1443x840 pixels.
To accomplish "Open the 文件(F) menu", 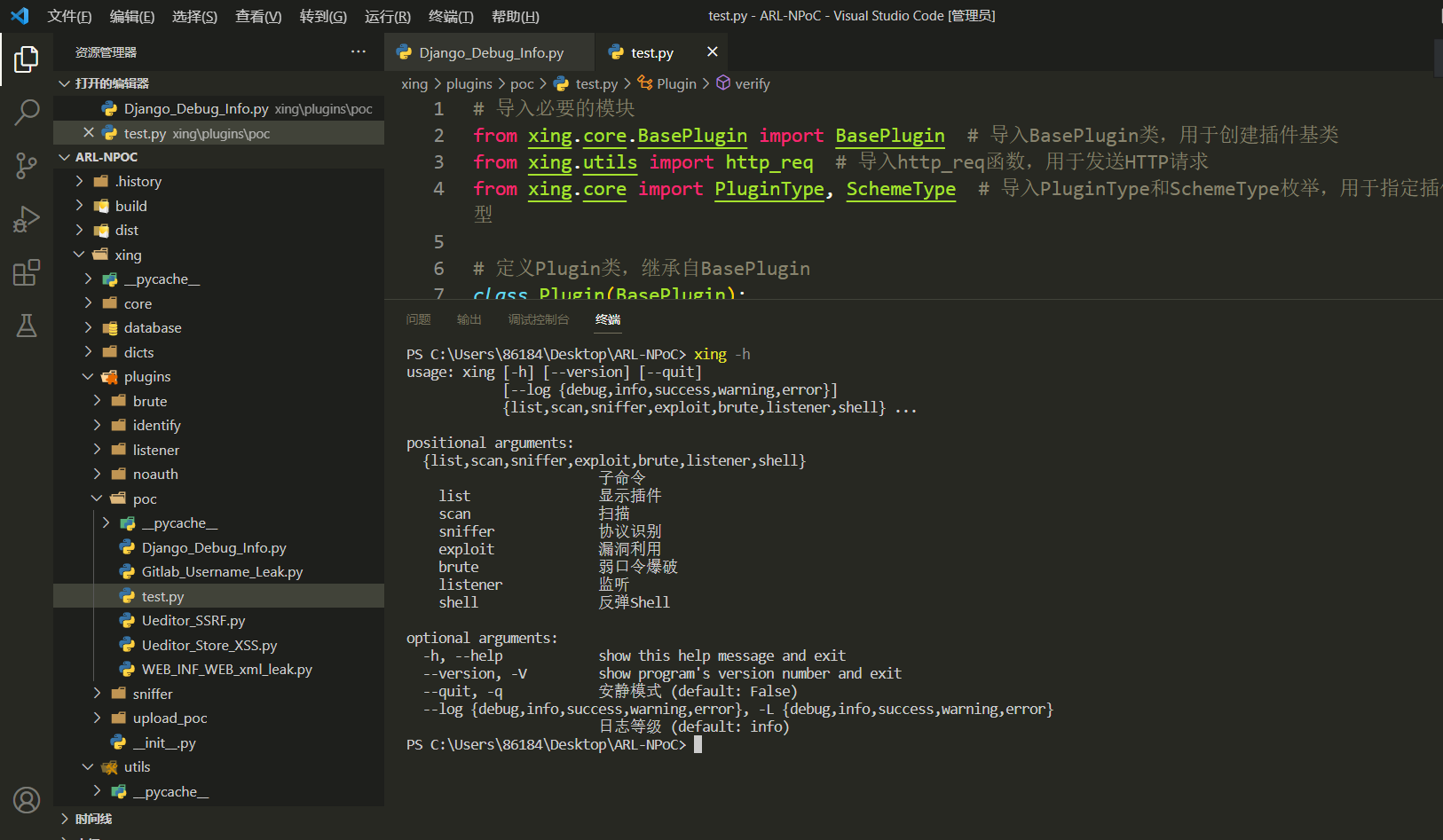I will pos(69,16).
